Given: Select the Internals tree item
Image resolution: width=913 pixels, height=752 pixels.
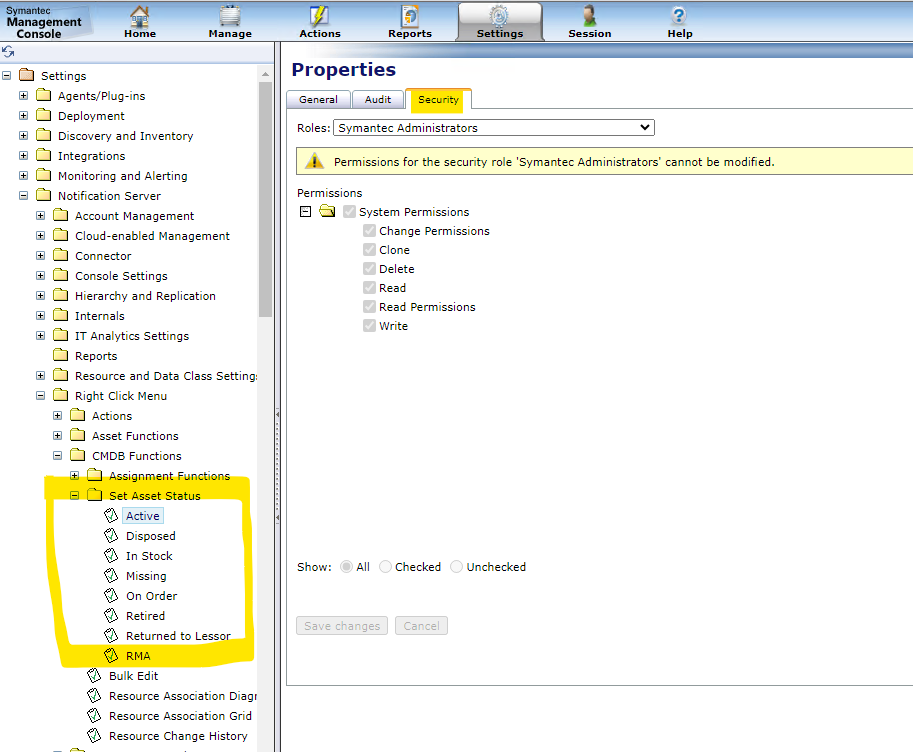Looking at the screenshot, I should click(100, 316).
